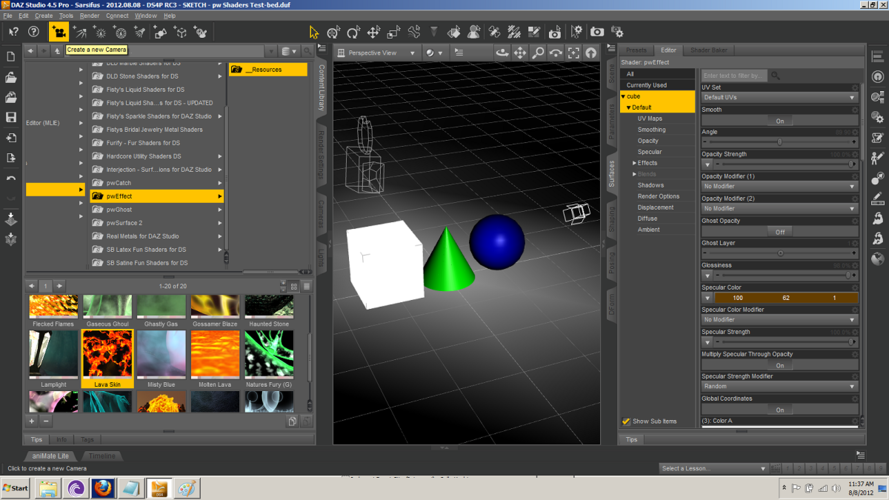Screen dimensions: 889x500
Task: Click the What's This help arrow icon
Action: (x=14, y=32)
